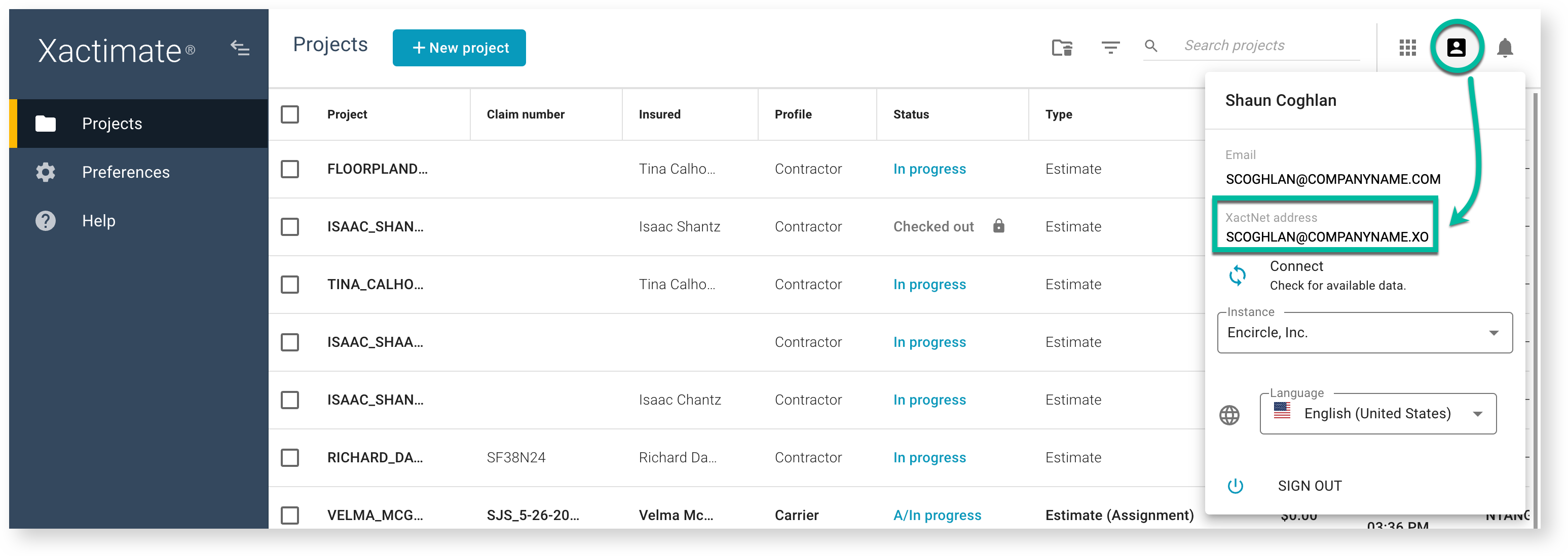Viewport: 1568px width, 556px height.
Task: Click the Connect sync icon
Action: pos(1238,275)
